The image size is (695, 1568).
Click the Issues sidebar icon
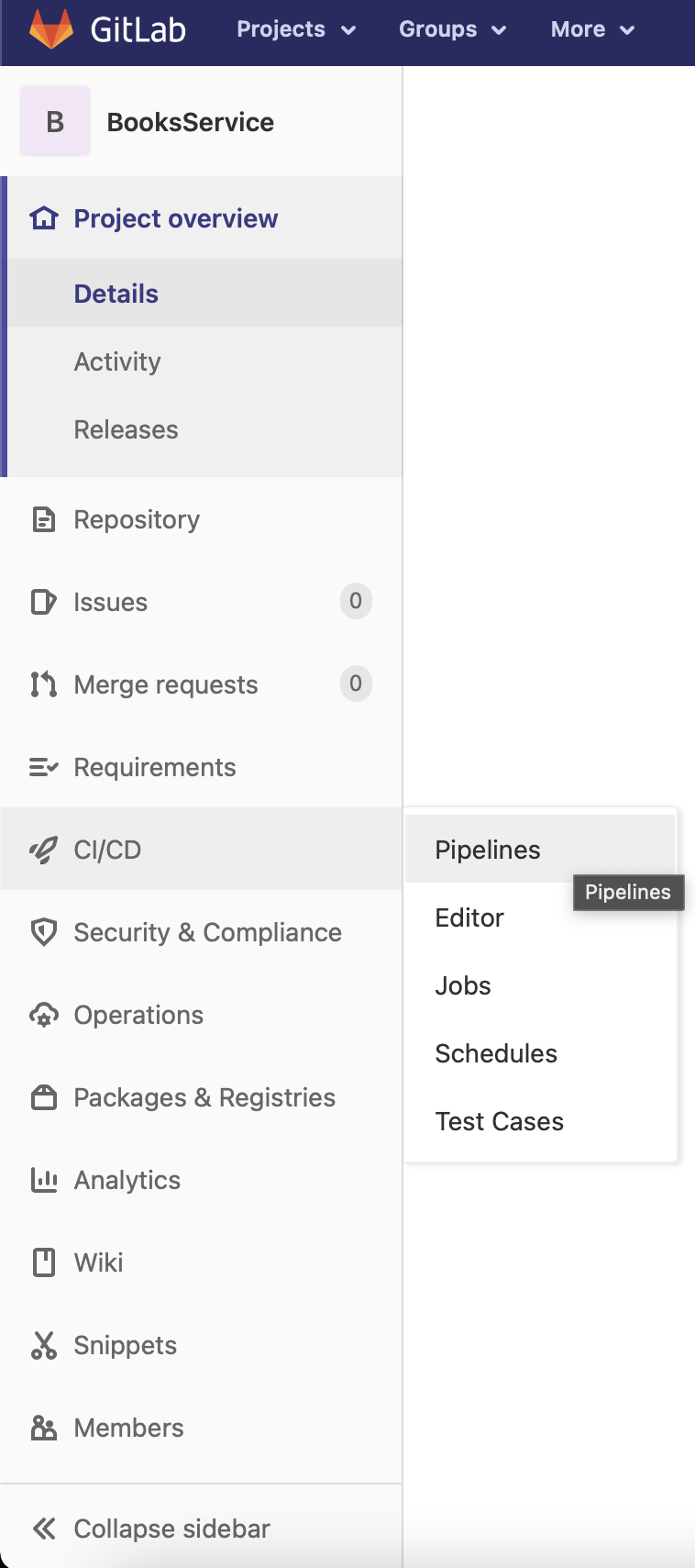[43, 602]
